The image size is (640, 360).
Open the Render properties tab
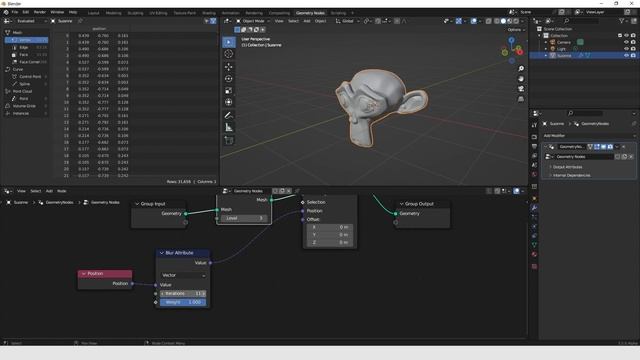534,137
